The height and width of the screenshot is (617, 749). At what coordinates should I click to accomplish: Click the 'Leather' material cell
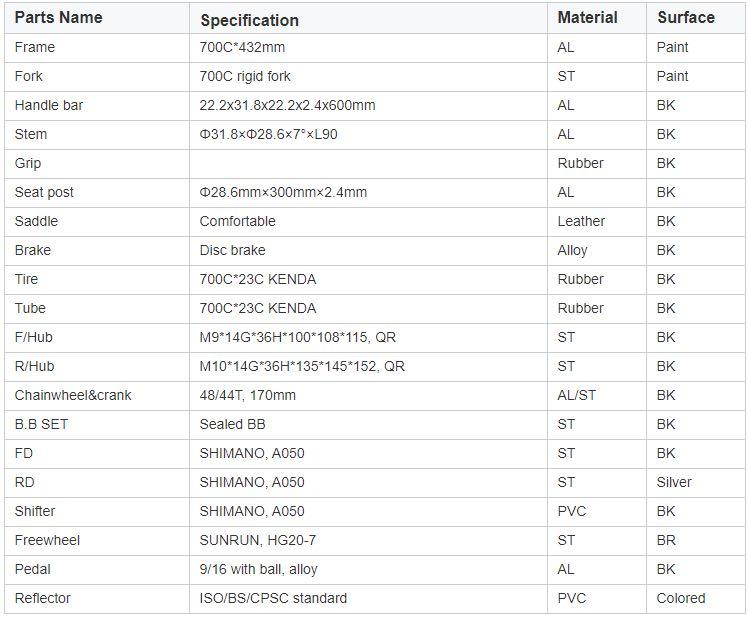click(581, 221)
